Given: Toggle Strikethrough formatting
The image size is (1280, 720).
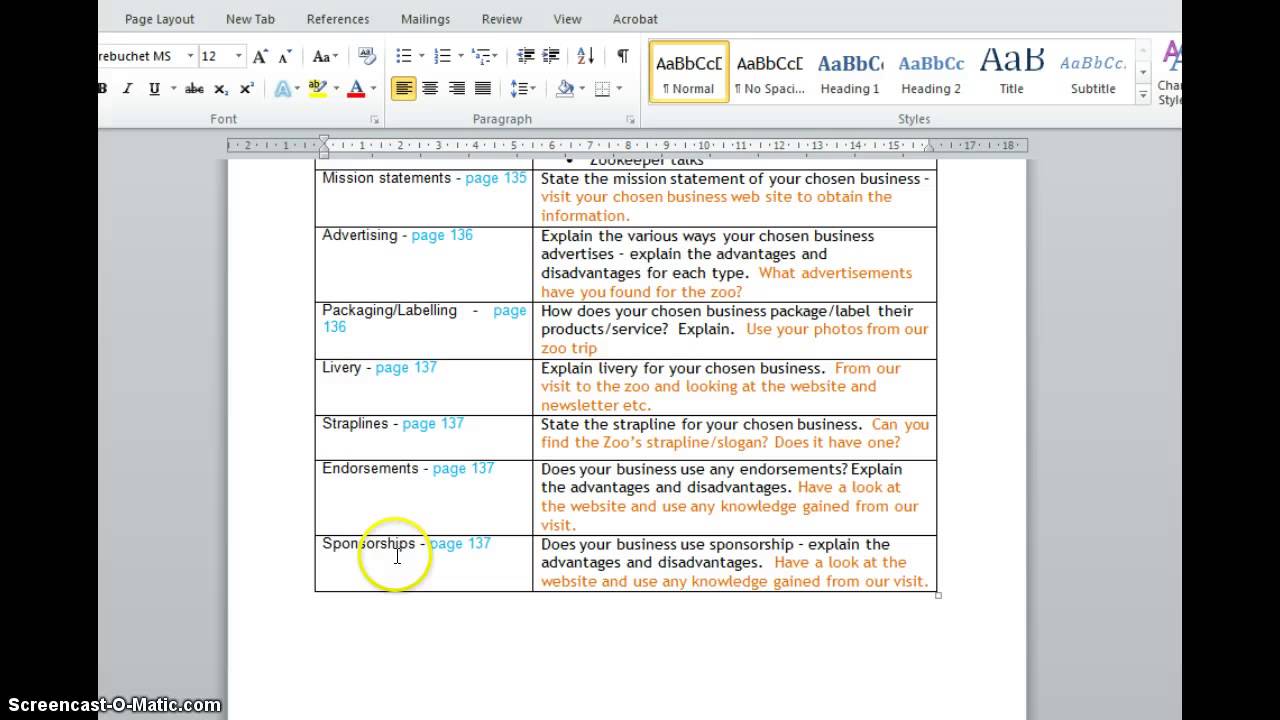Looking at the screenshot, I should click(195, 89).
